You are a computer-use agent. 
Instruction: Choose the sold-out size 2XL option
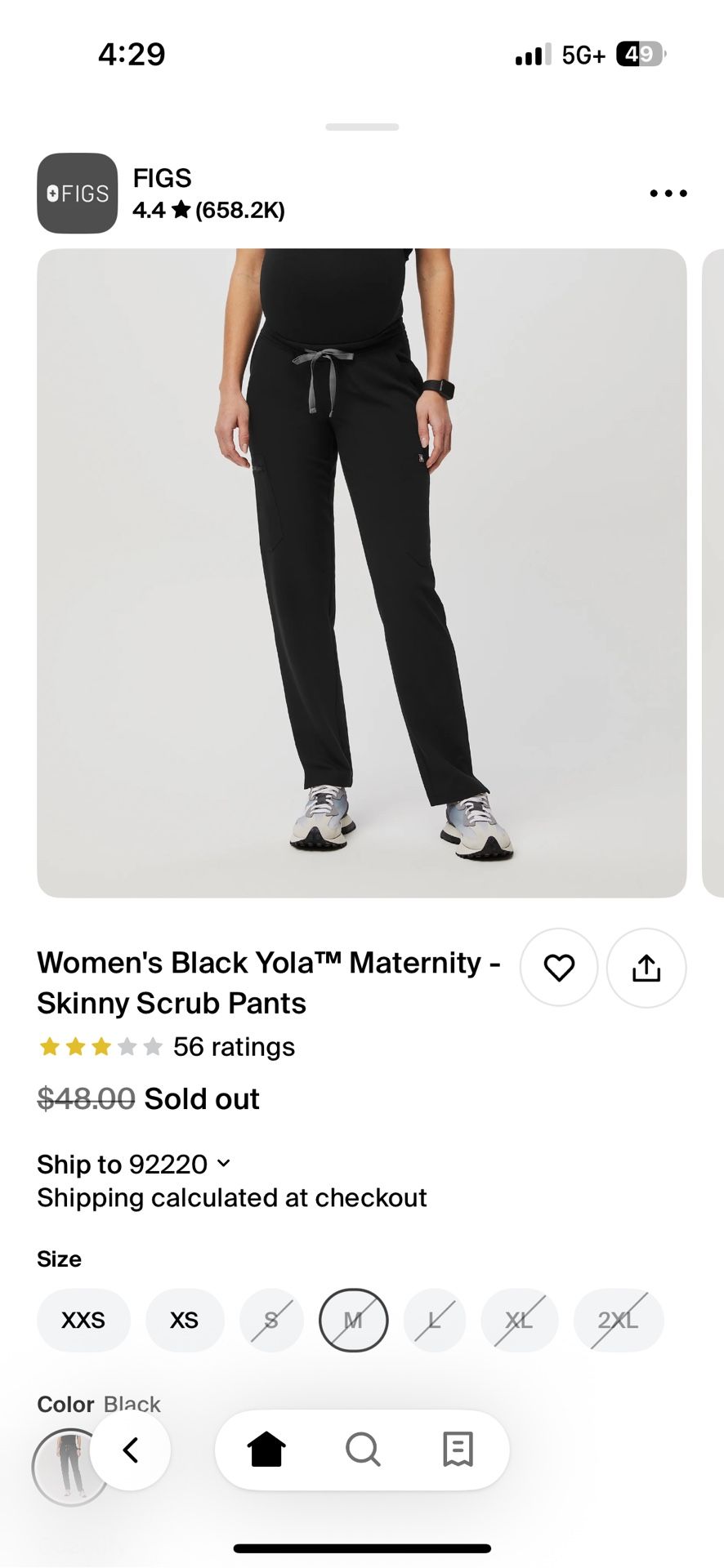pos(618,1321)
